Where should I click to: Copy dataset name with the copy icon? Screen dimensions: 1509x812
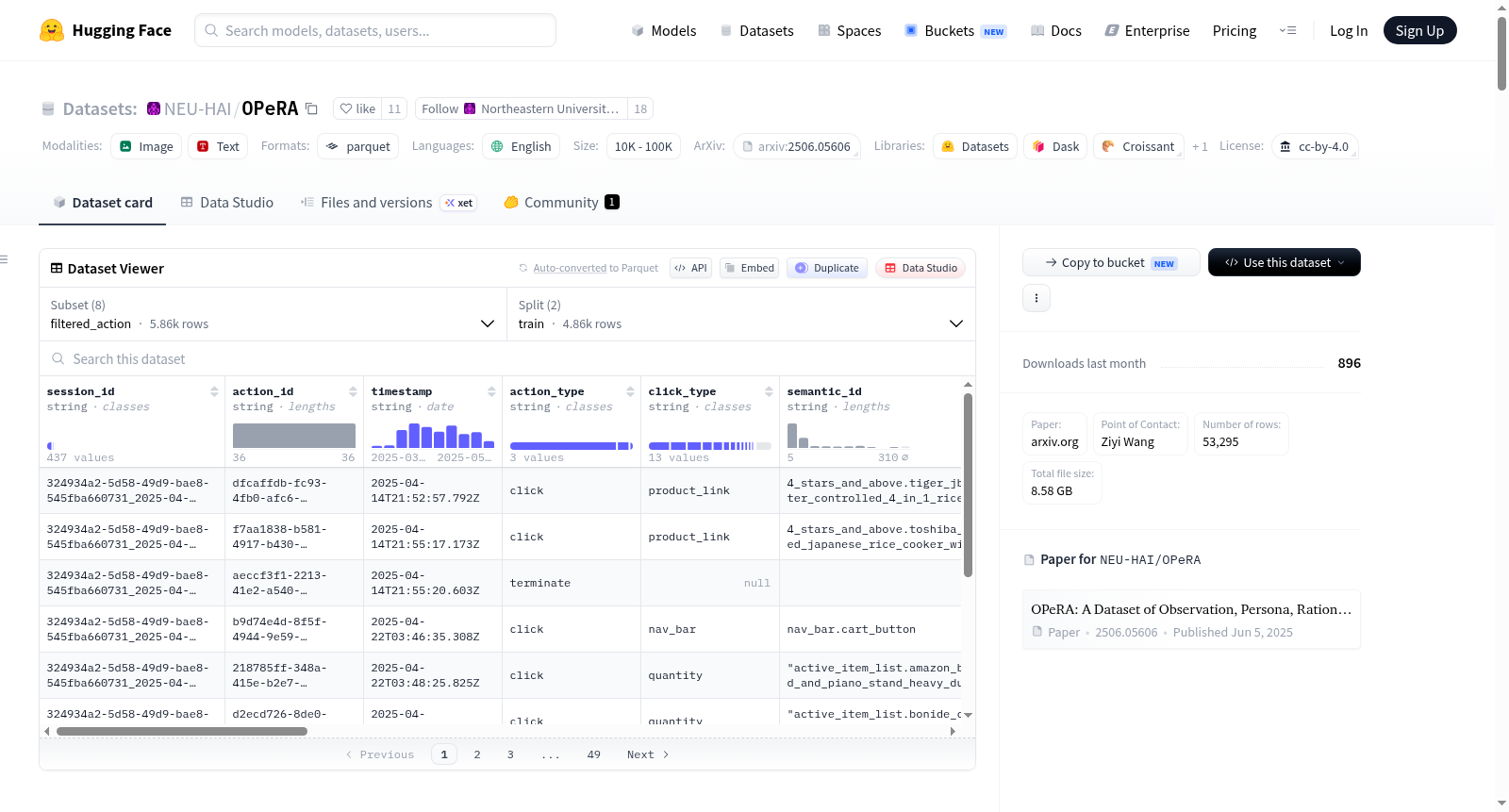(x=311, y=108)
